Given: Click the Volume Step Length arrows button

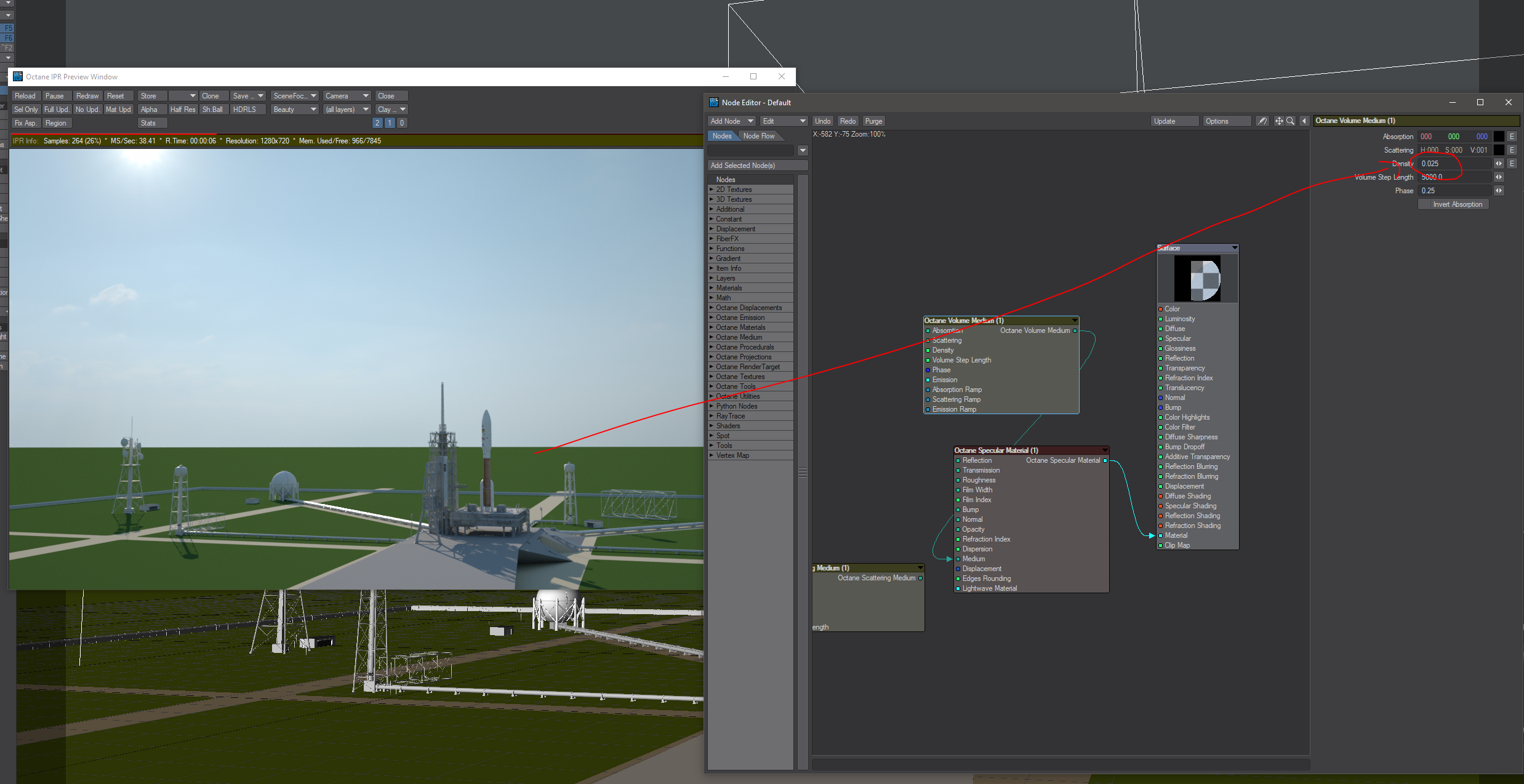Looking at the screenshot, I should tap(1499, 177).
